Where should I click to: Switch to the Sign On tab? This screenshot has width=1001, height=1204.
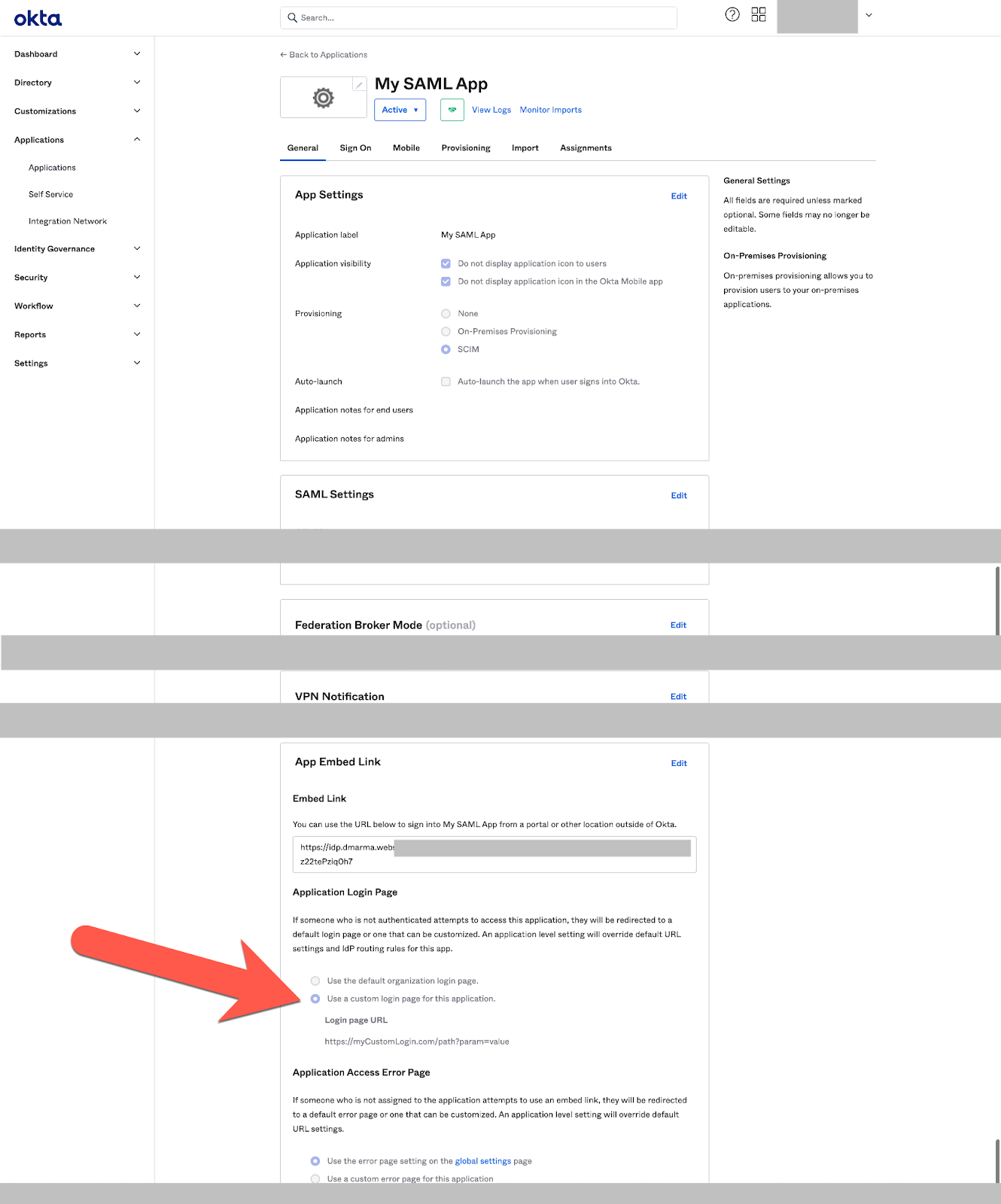355,148
